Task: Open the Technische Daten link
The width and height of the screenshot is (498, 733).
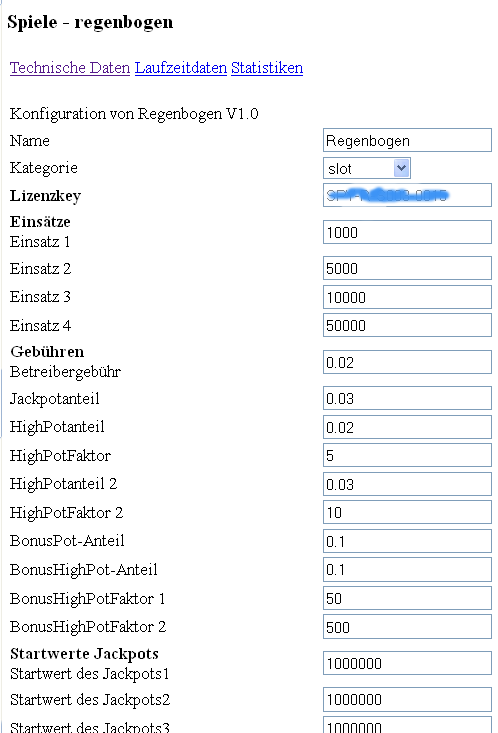Action: (x=70, y=68)
